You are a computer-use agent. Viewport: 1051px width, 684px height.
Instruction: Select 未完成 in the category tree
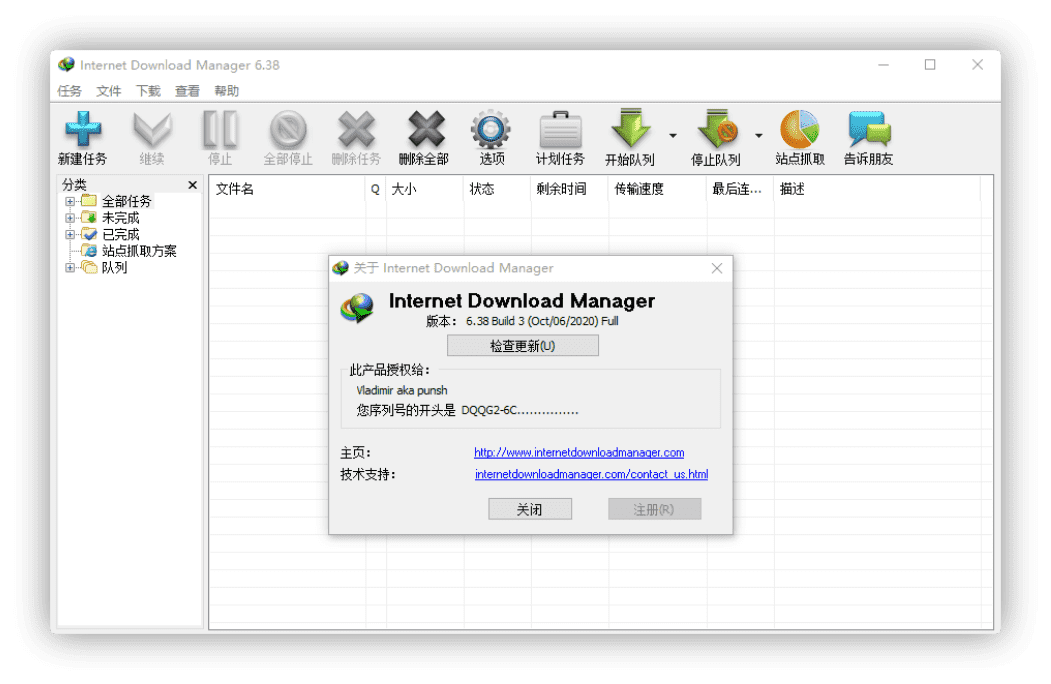[121, 217]
